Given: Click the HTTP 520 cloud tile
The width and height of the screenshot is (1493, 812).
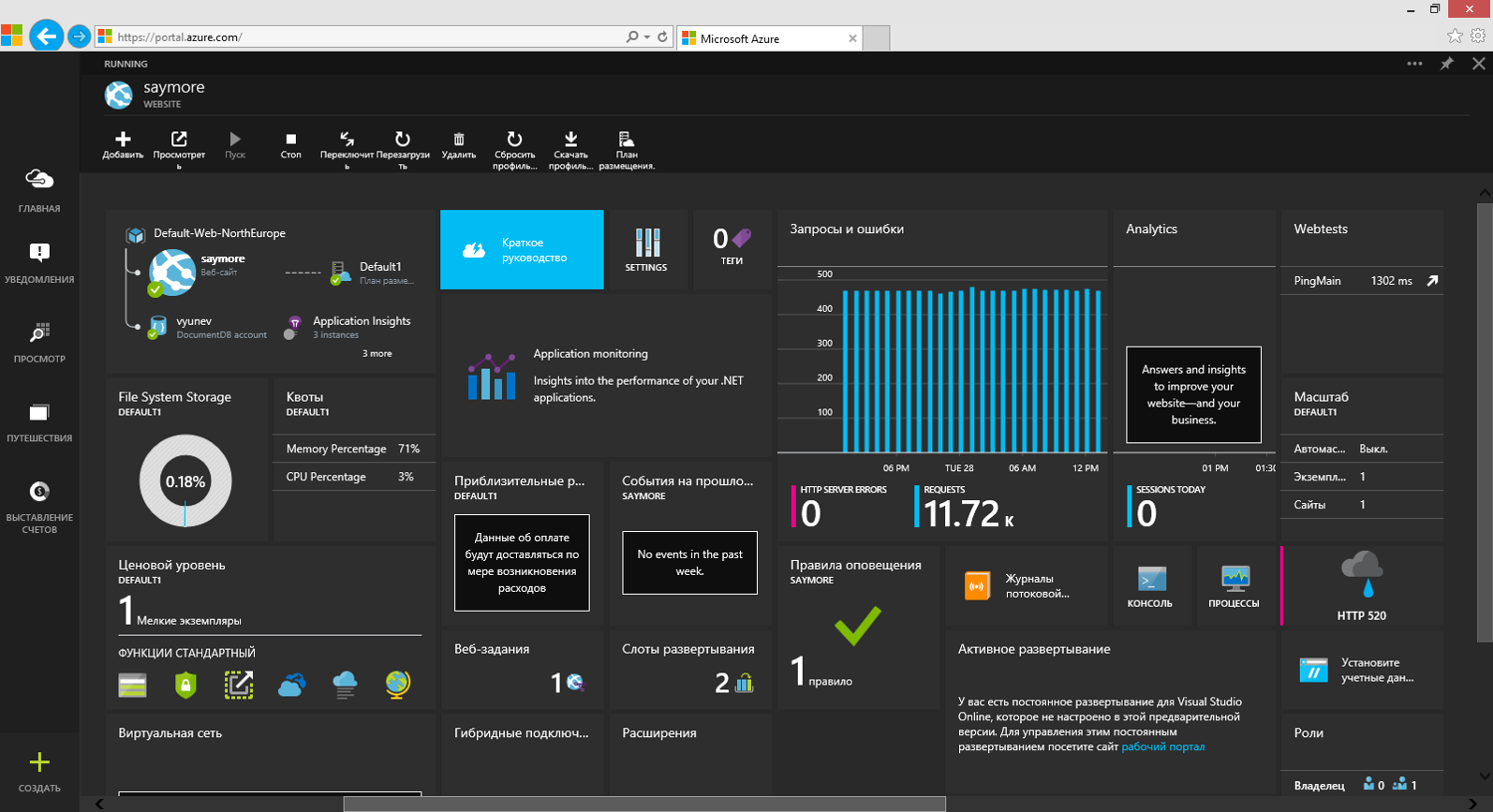Looking at the screenshot, I should click(1362, 586).
